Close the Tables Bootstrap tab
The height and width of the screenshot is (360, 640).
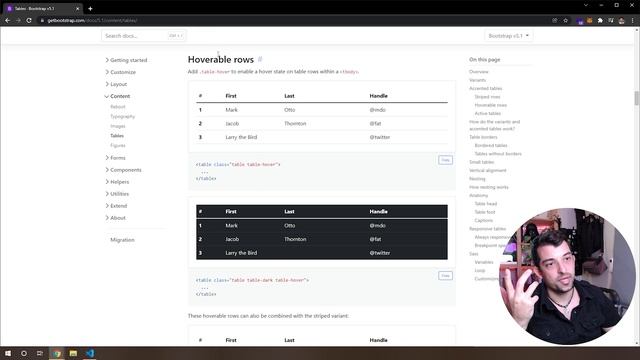tap(77, 9)
